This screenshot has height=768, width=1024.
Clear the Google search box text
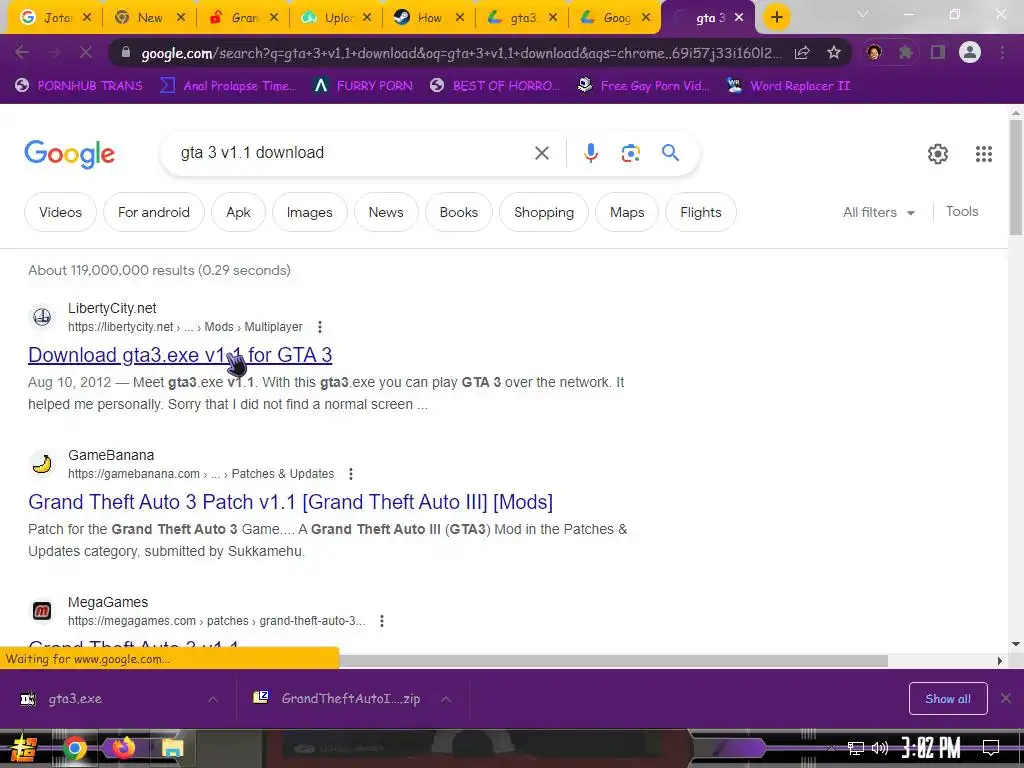pos(541,153)
